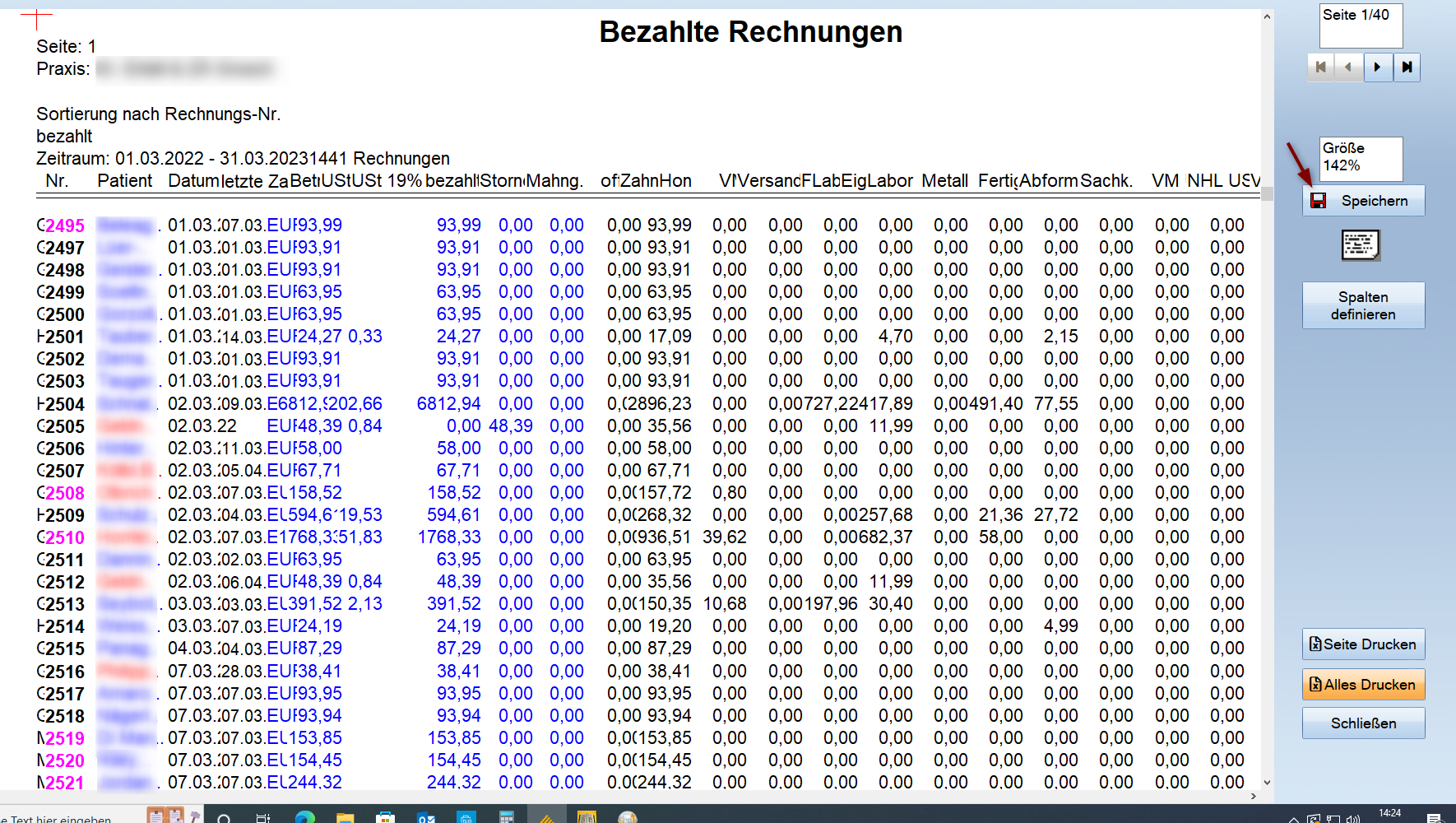
Task: Go to the previous page
Action: coord(1349,67)
